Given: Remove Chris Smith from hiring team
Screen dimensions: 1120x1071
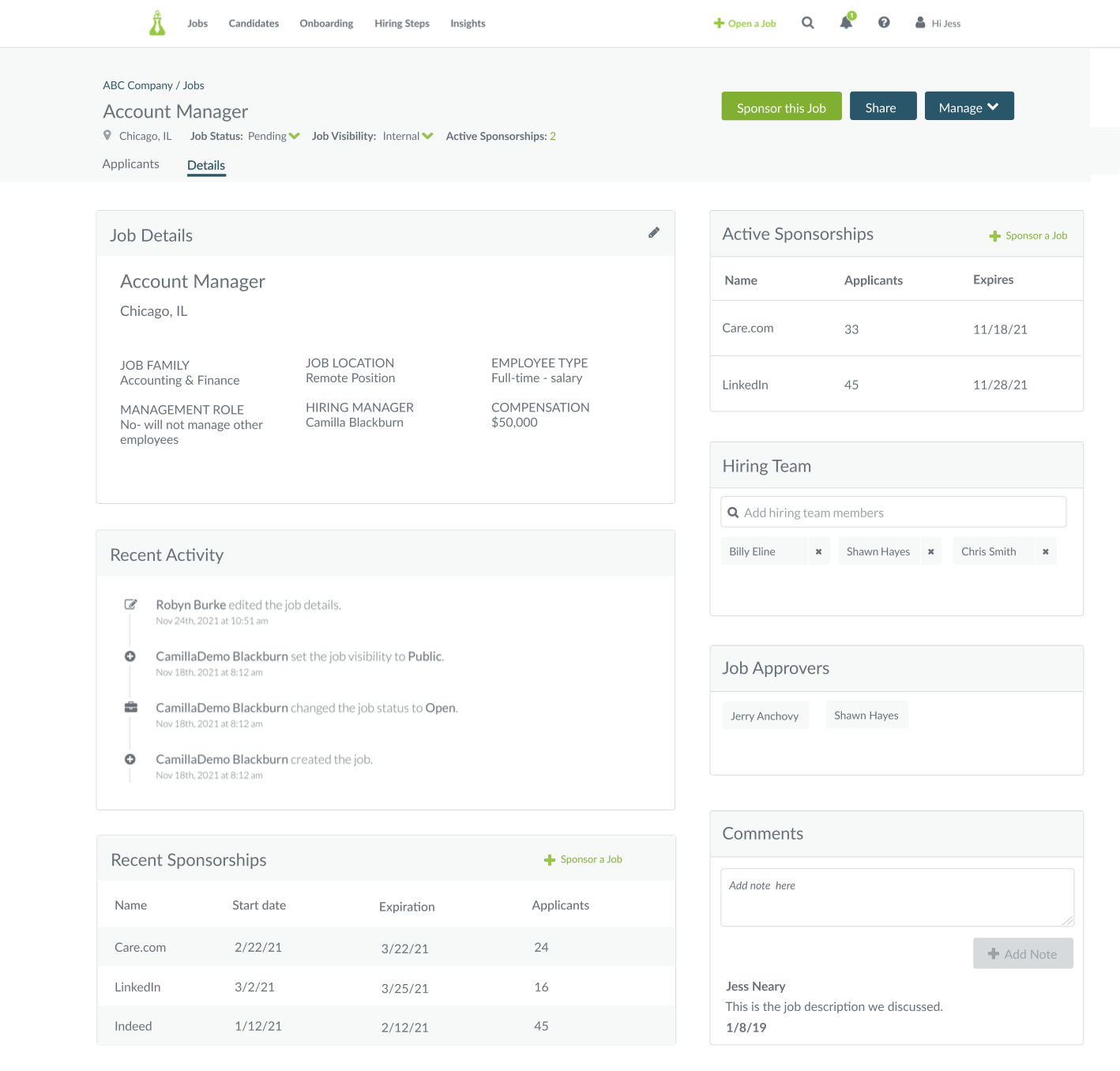Looking at the screenshot, I should point(1046,551).
